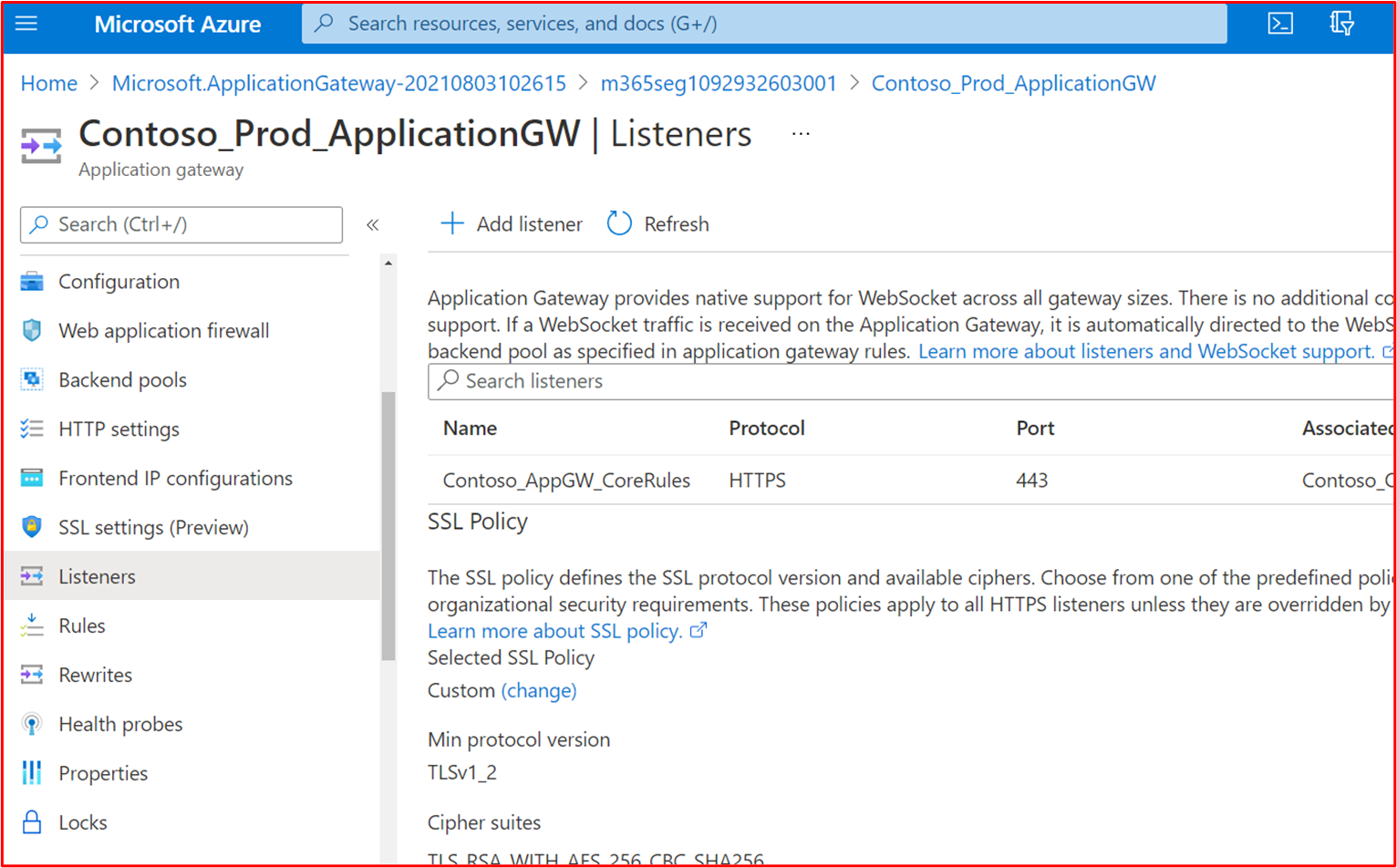Open Learn more about listeners and WebSocket support
This screenshot has height=868, width=1397.
[1146, 352]
